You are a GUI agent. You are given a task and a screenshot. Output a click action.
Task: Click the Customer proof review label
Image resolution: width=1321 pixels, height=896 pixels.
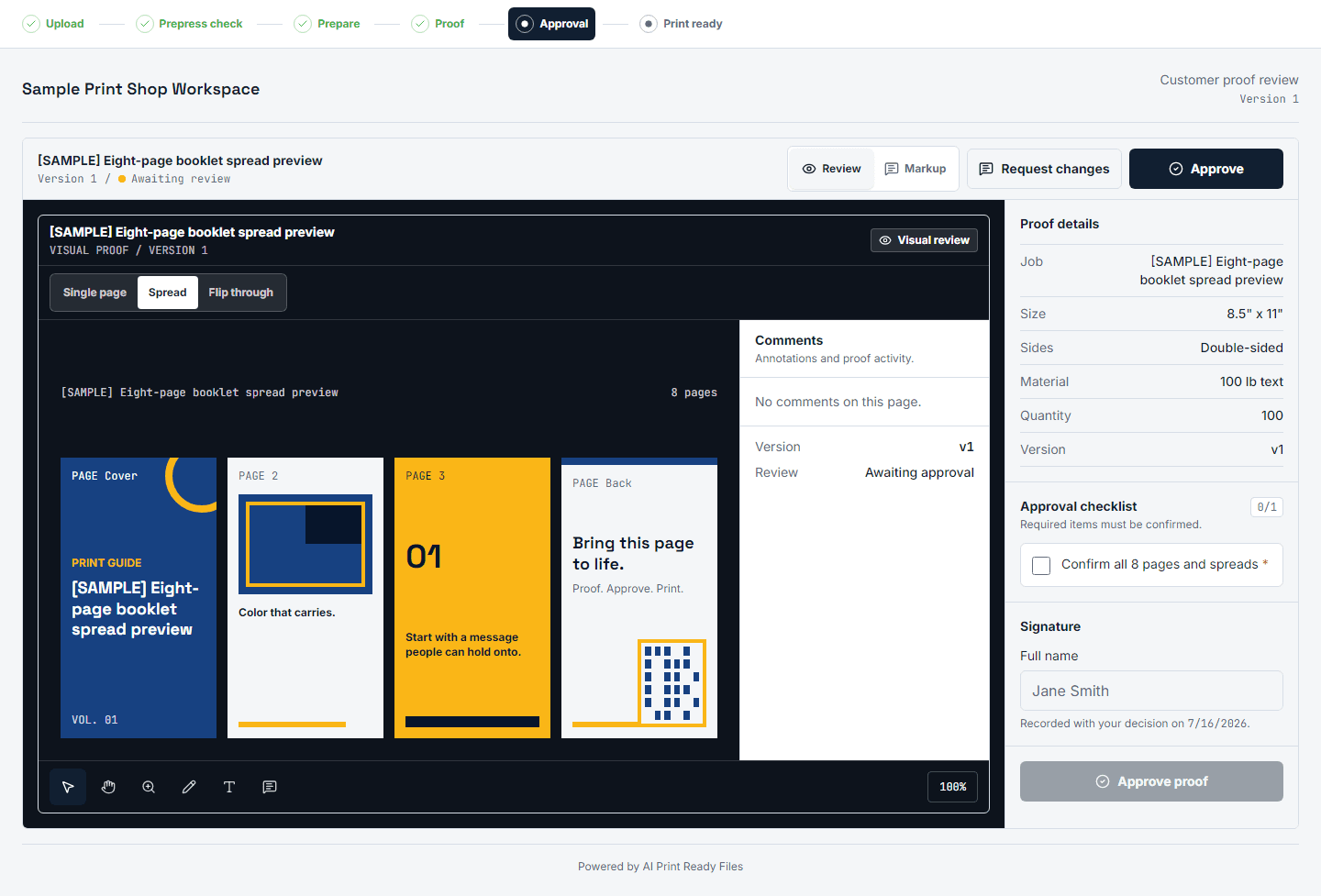pyautogui.click(x=1229, y=80)
